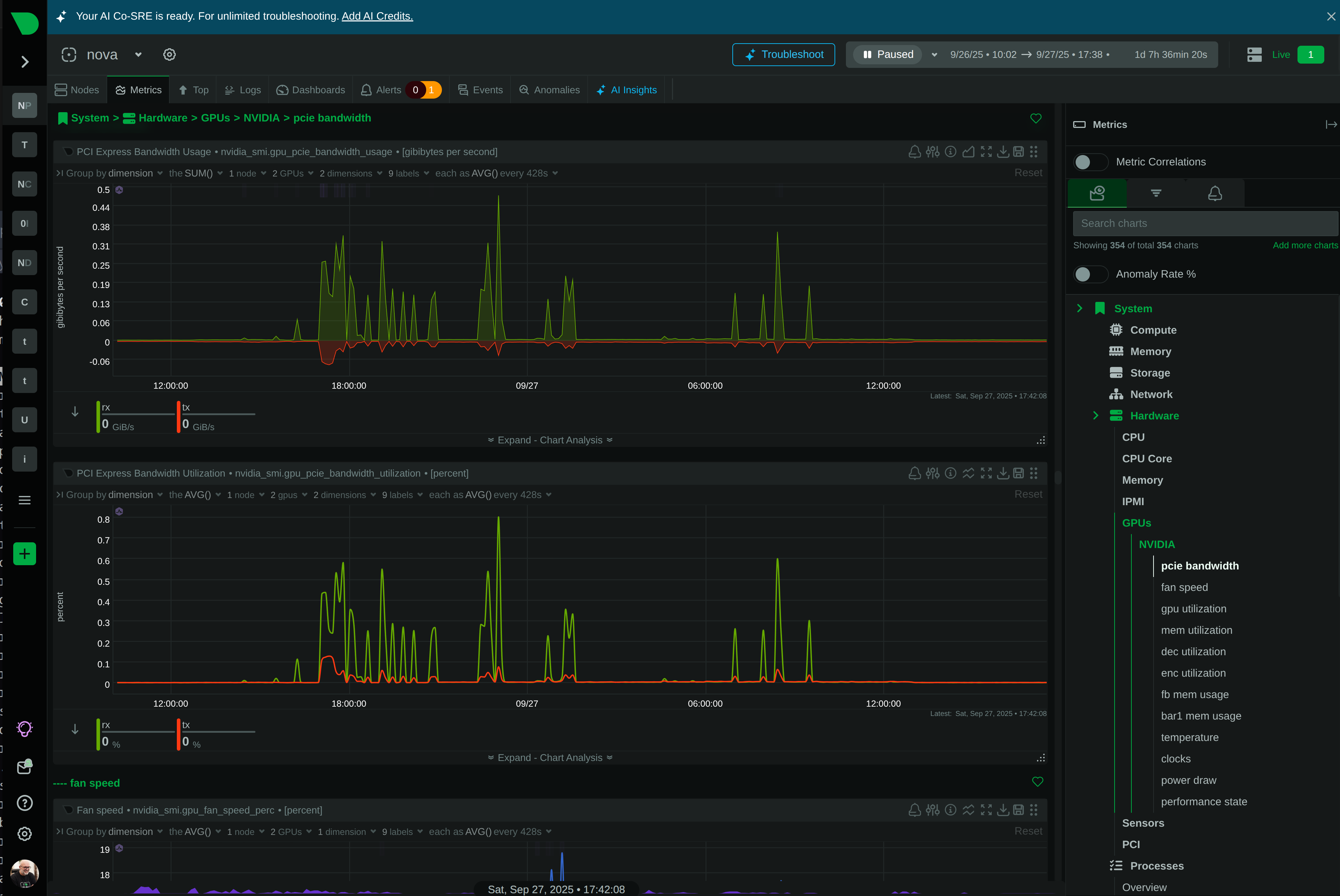1340x896 pixels.
Task: Enter fullscreen on the Fan speed chart
Action: pyautogui.click(x=987, y=810)
